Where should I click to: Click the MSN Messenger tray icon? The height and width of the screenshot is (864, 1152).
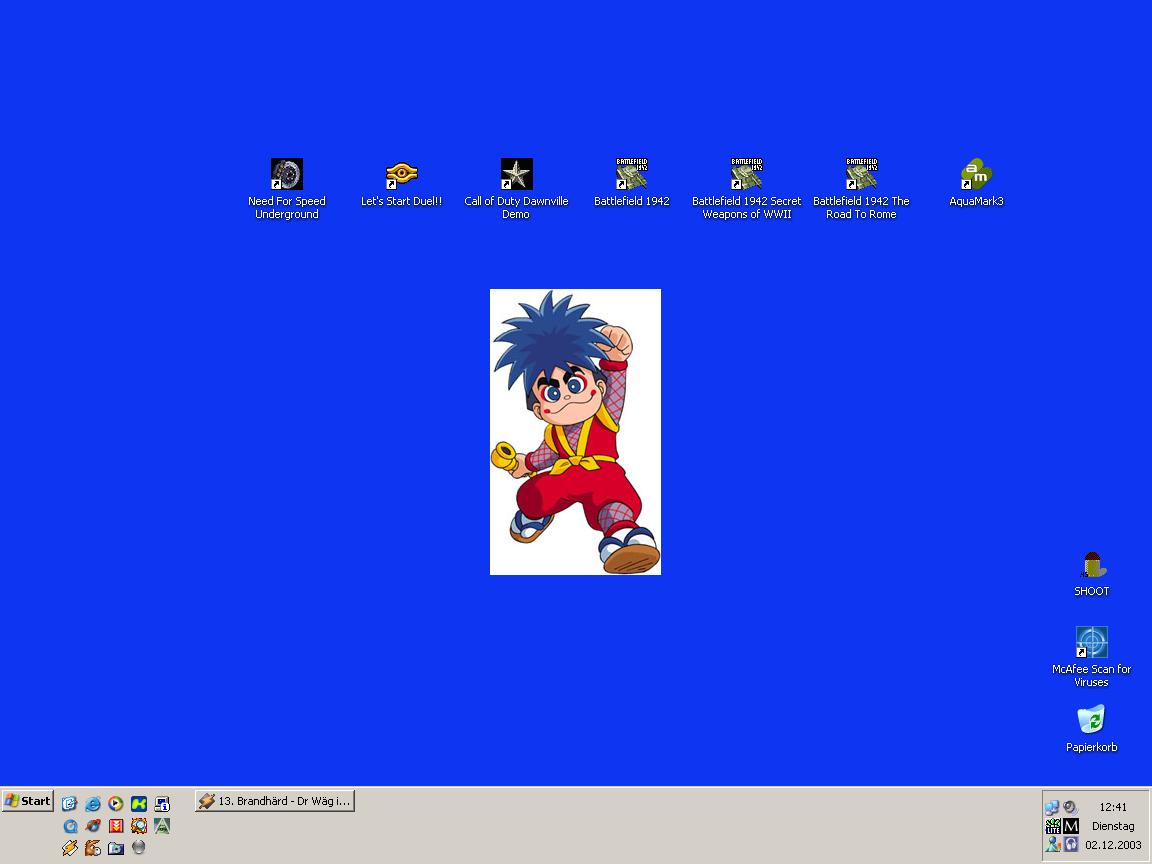pos(1053,844)
